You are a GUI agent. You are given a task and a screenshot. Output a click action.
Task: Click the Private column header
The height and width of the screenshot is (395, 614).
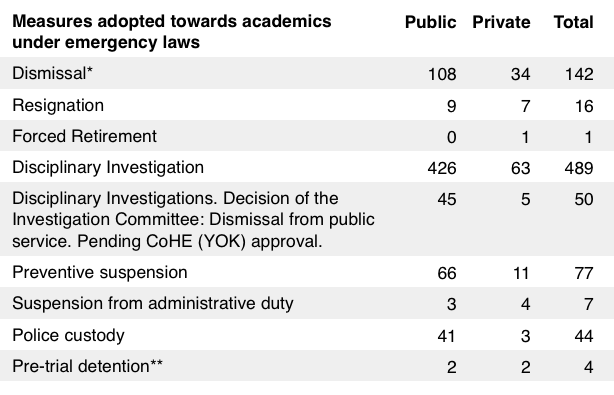(x=501, y=22)
